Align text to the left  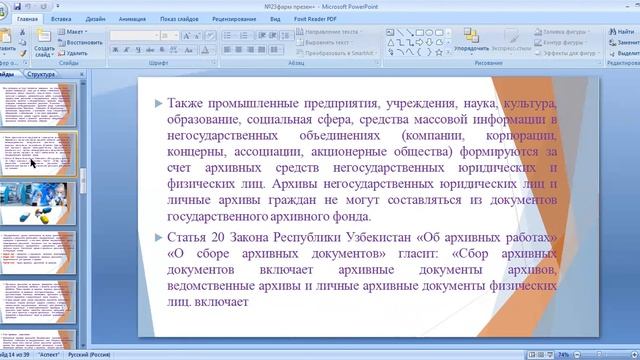[227, 50]
